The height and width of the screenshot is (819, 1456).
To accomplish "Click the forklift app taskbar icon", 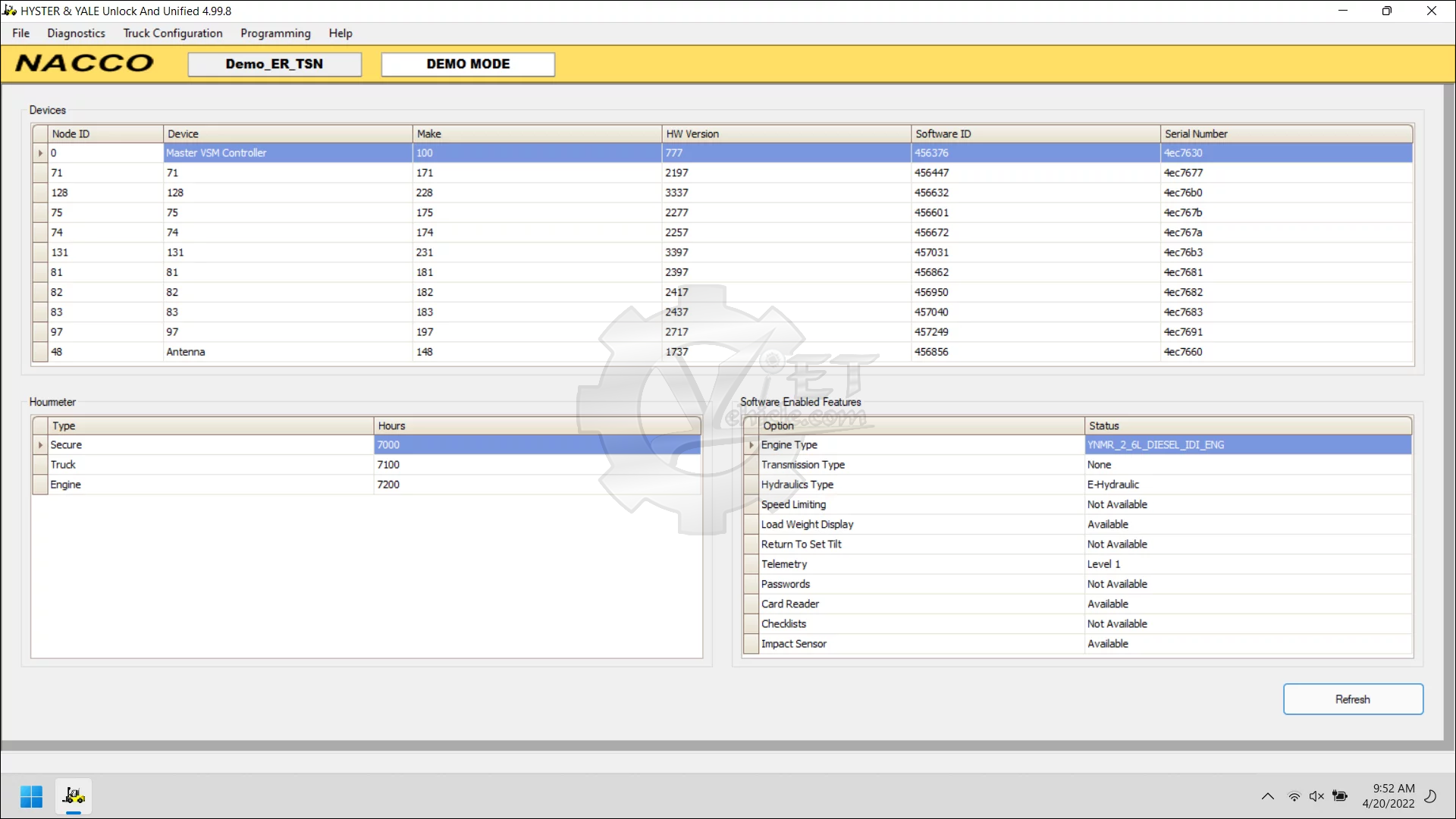I will (x=74, y=796).
